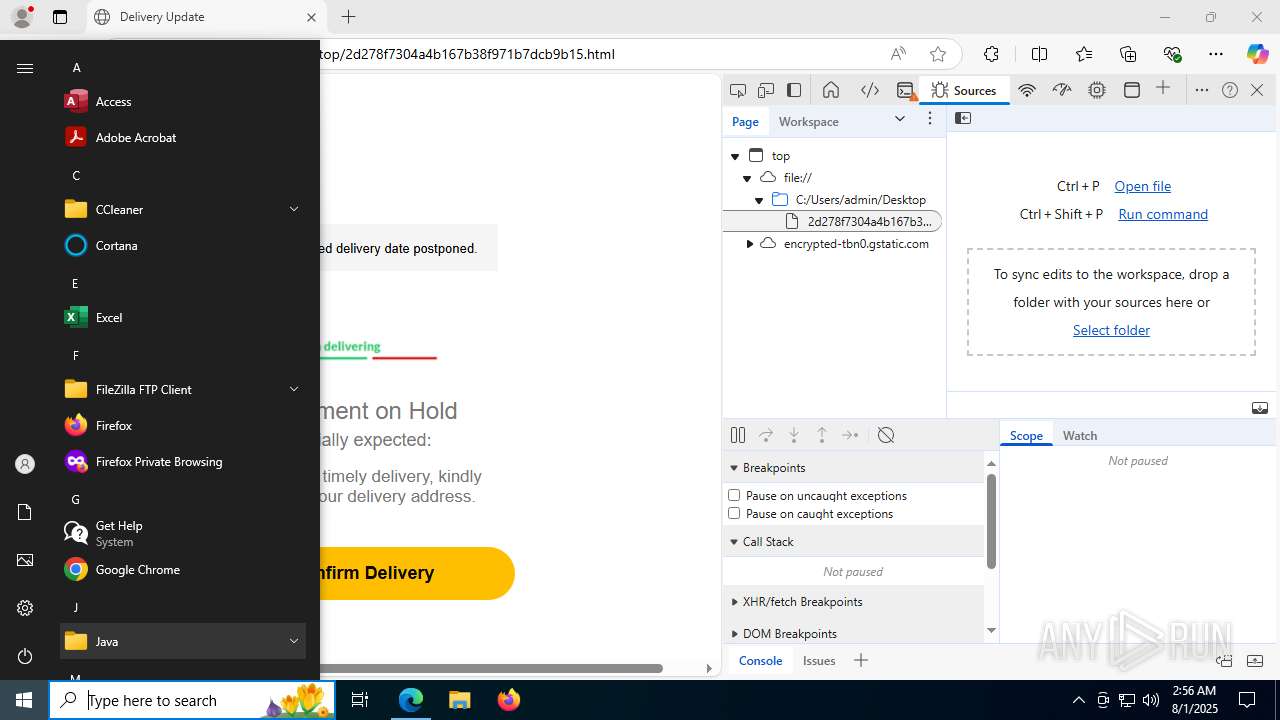Open DevTools customize three-dot menu
Image resolution: width=1280 pixels, height=720 pixels.
tap(1202, 90)
